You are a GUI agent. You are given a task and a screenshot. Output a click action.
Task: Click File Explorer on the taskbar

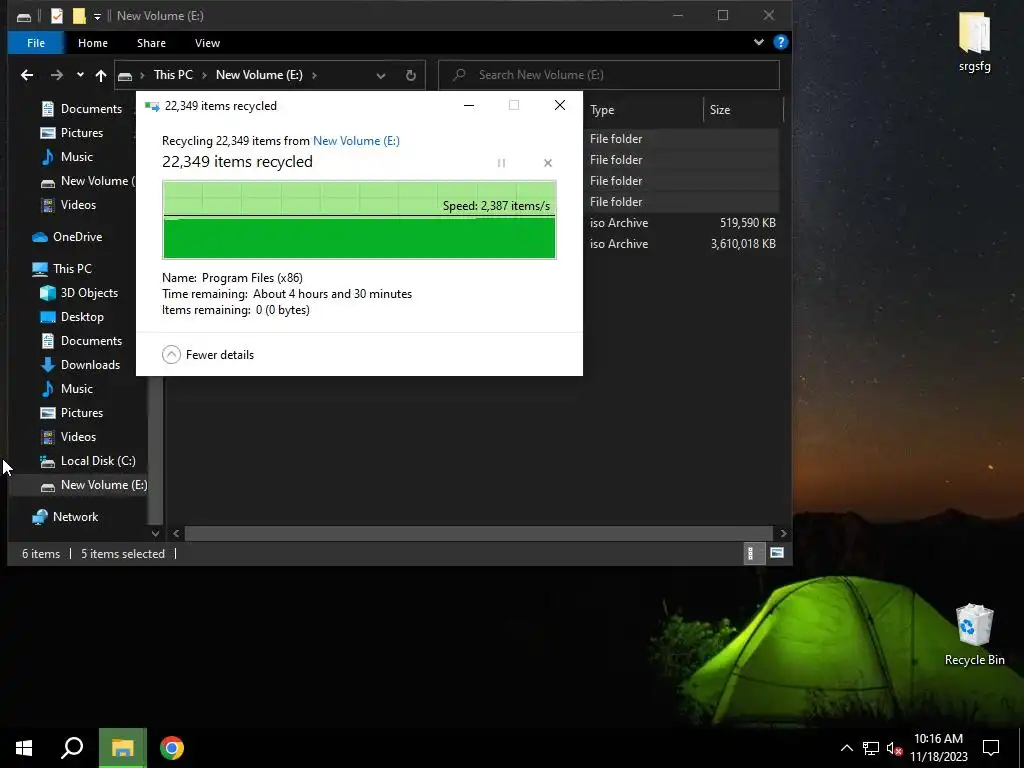click(122, 748)
